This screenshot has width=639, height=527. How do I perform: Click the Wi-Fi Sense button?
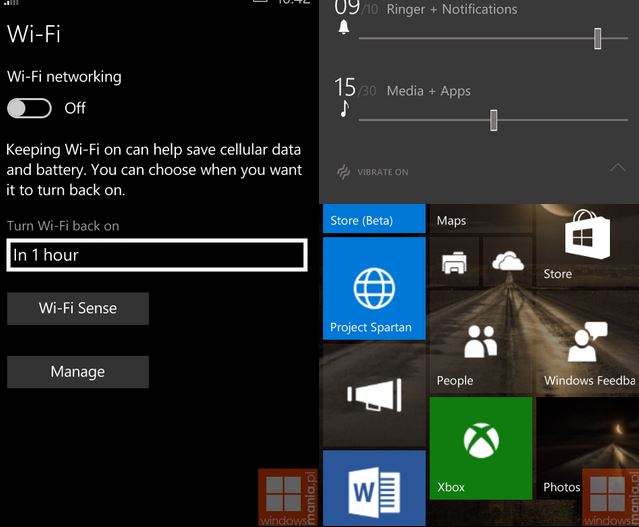(78, 308)
